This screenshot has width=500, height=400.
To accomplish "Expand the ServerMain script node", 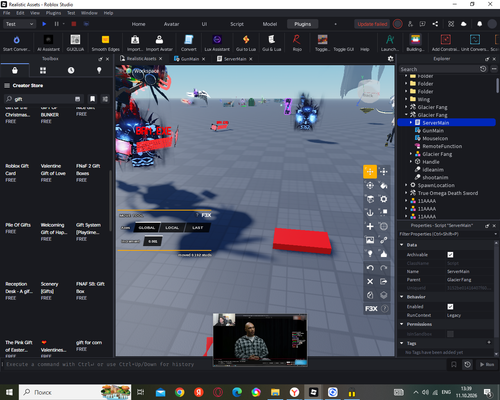I will (411, 123).
